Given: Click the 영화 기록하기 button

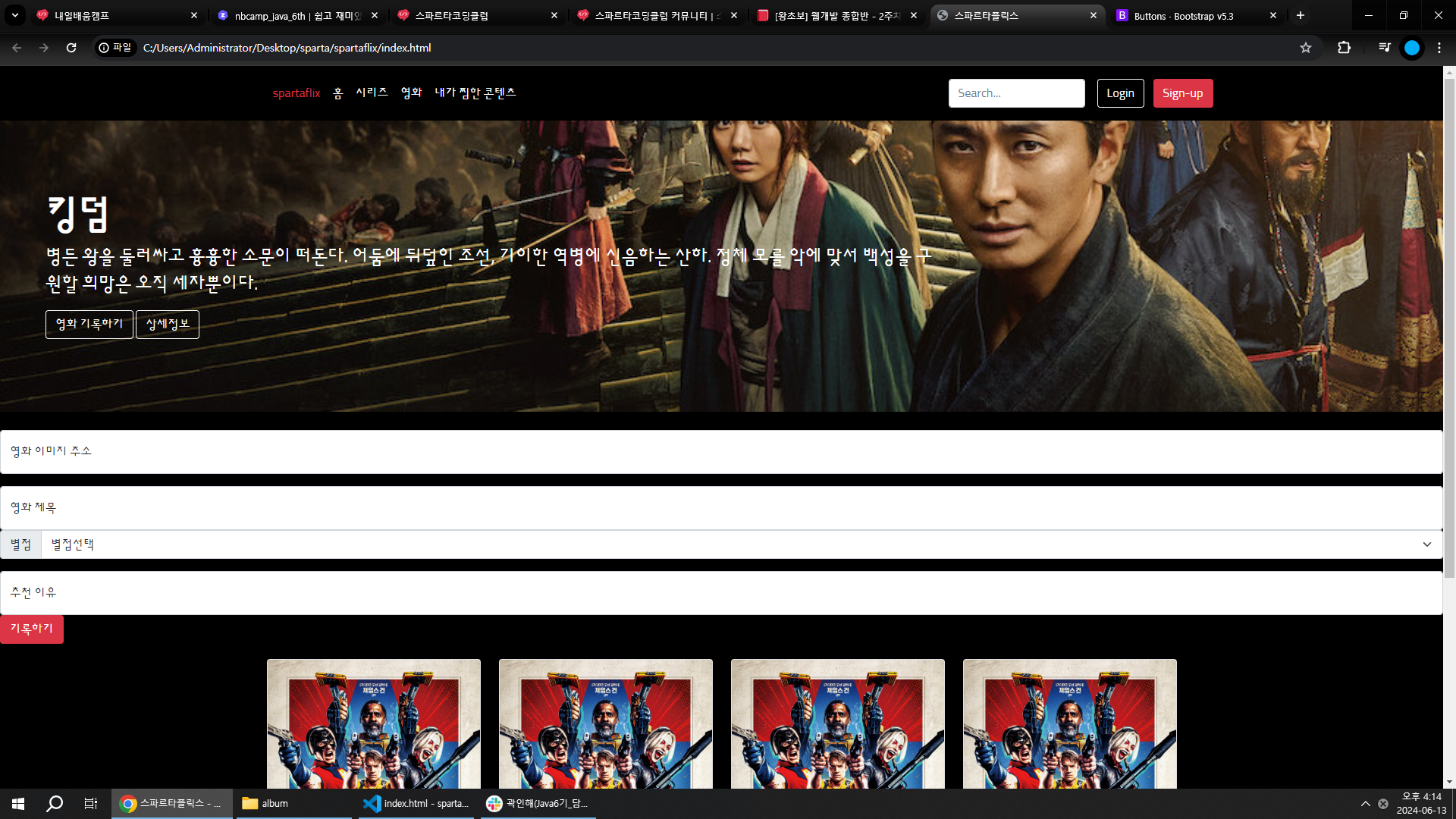Looking at the screenshot, I should (x=89, y=325).
